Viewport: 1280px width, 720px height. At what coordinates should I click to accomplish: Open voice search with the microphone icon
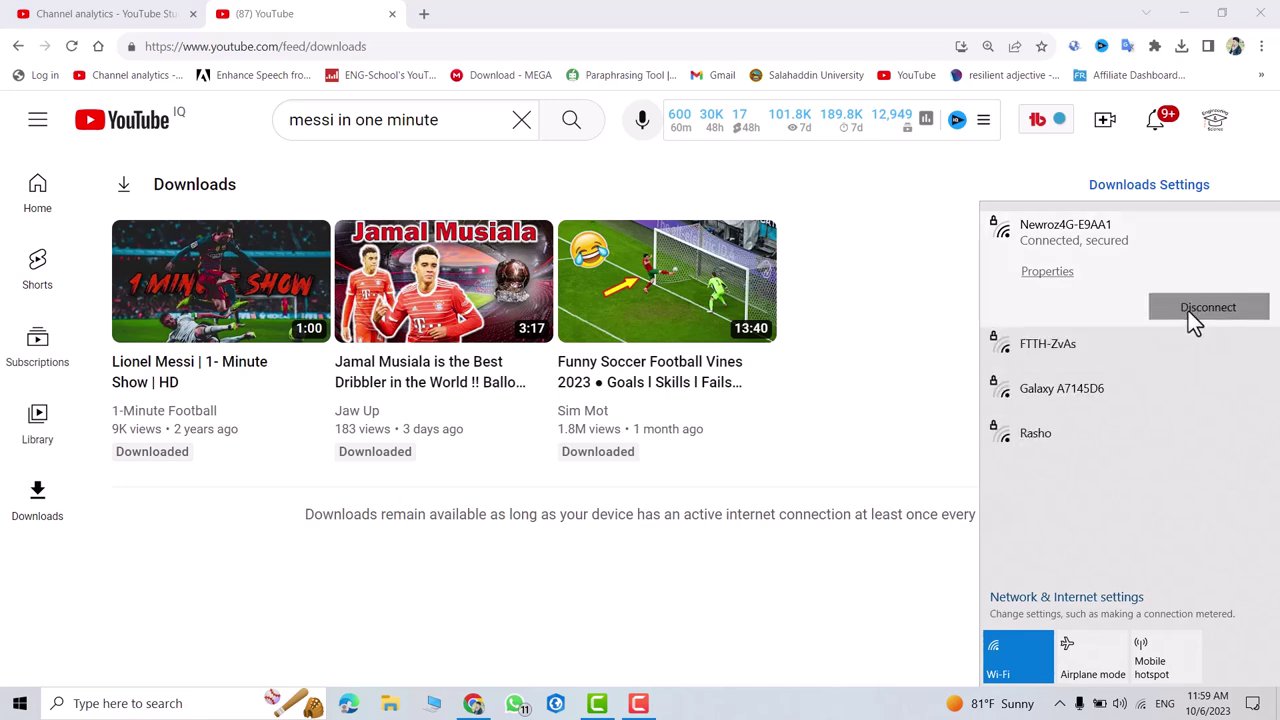click(641, 119)
